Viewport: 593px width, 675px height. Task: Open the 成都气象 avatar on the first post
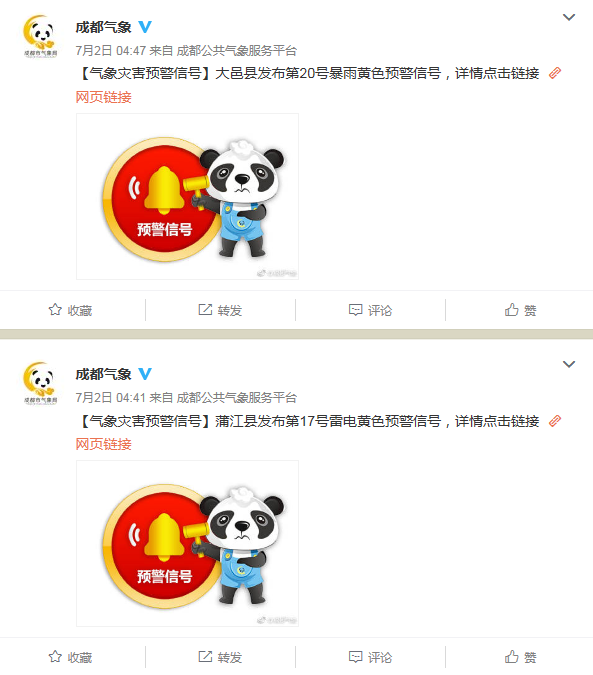pyautogui.click(x=40, y=36)
